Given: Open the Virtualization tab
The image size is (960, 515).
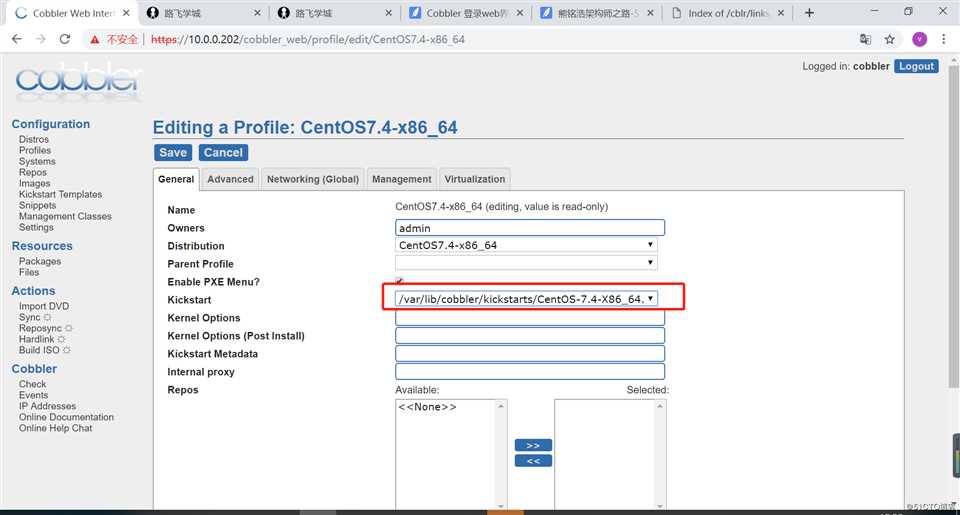Looking at the screenshot, I should click(x=474, y=179).
